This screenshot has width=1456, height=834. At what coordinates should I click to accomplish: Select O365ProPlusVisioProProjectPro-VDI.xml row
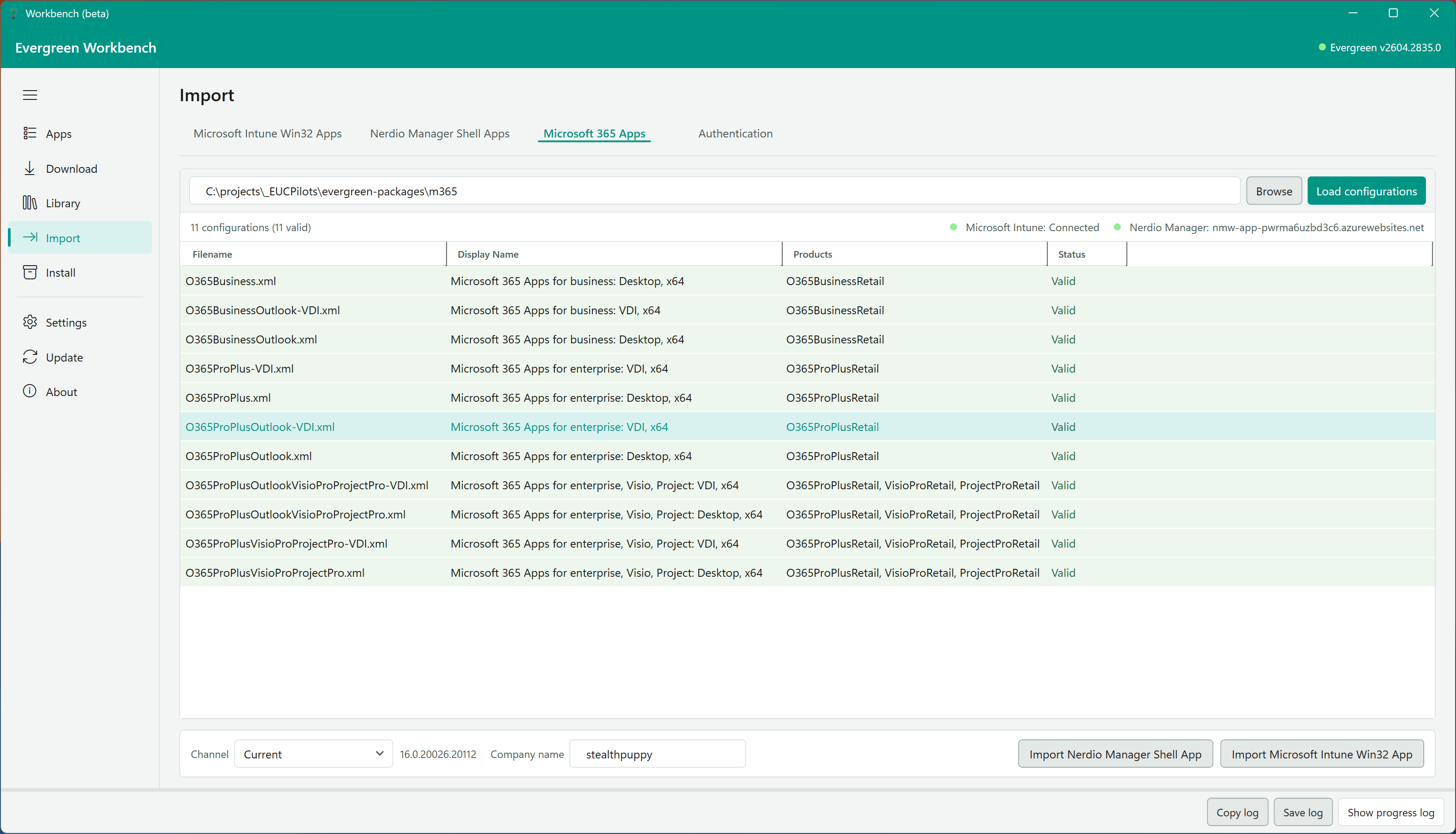pos(807,544)
